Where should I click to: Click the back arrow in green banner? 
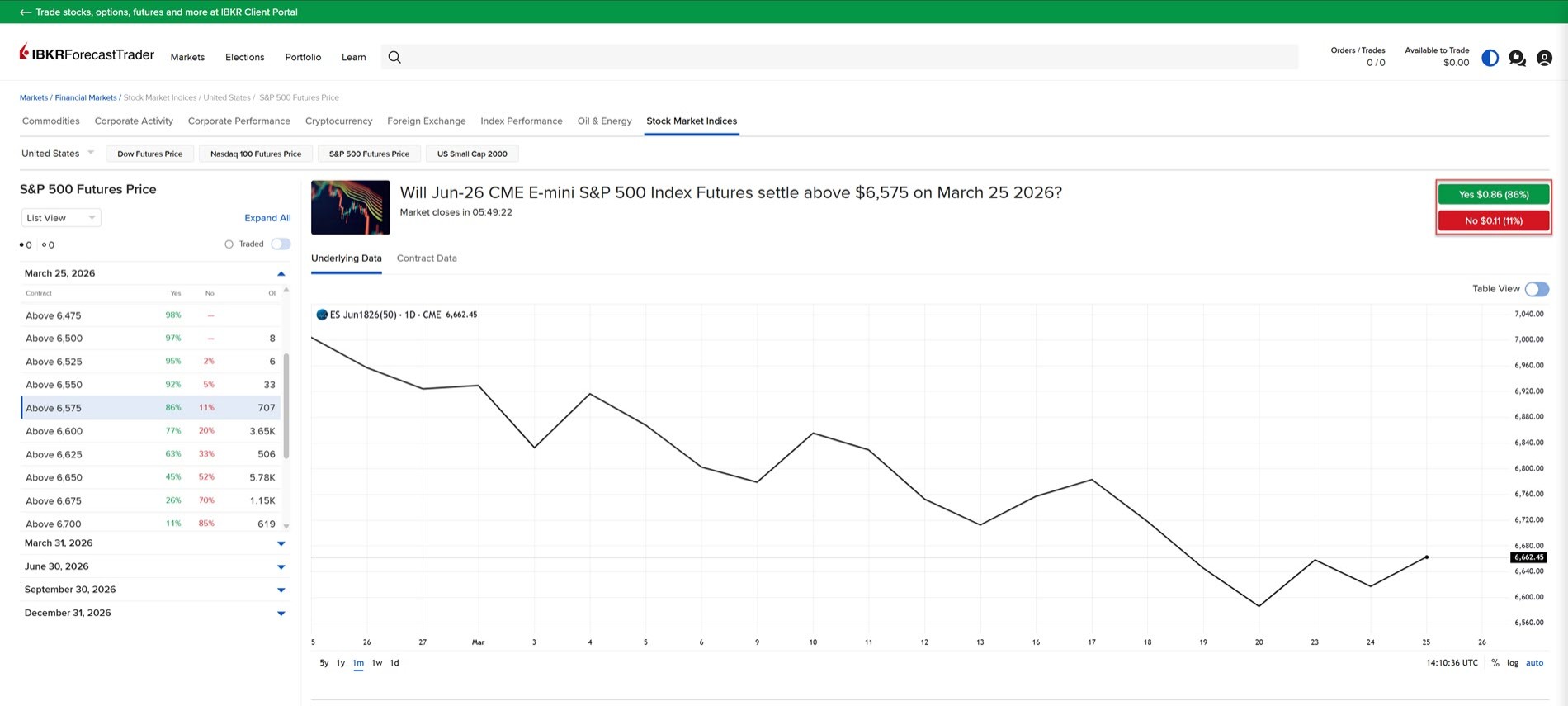(x=26, y=12)
